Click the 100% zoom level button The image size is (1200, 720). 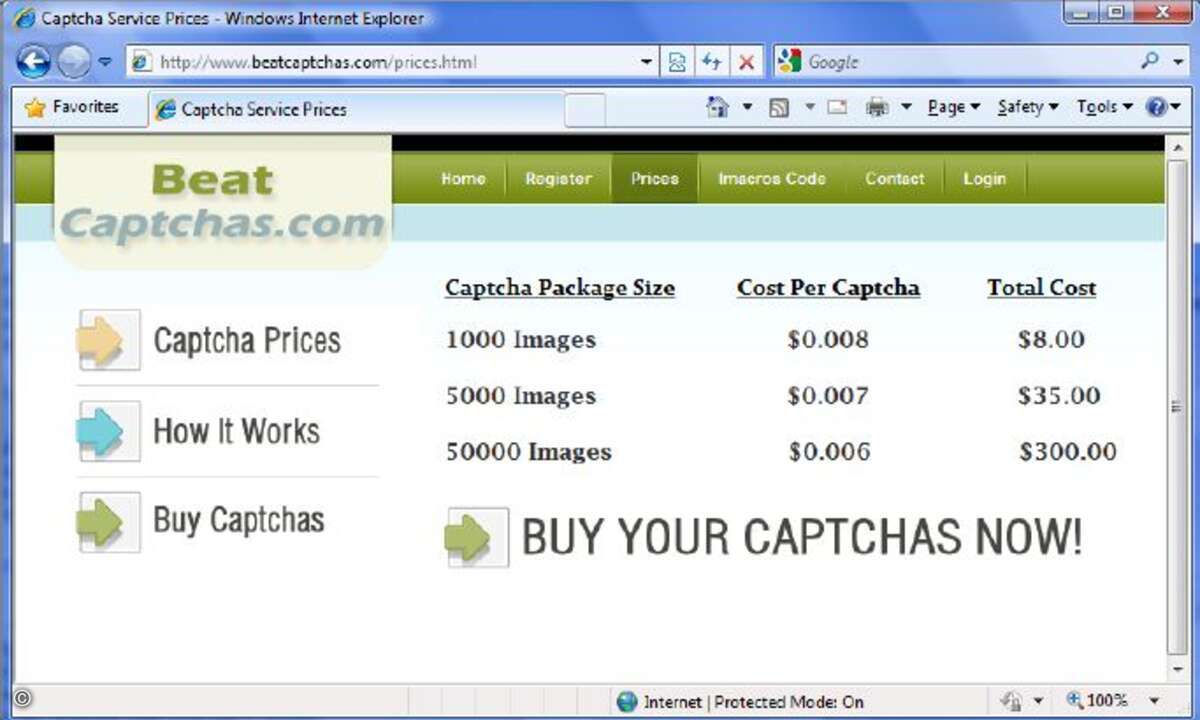(x=1097, y=701)
